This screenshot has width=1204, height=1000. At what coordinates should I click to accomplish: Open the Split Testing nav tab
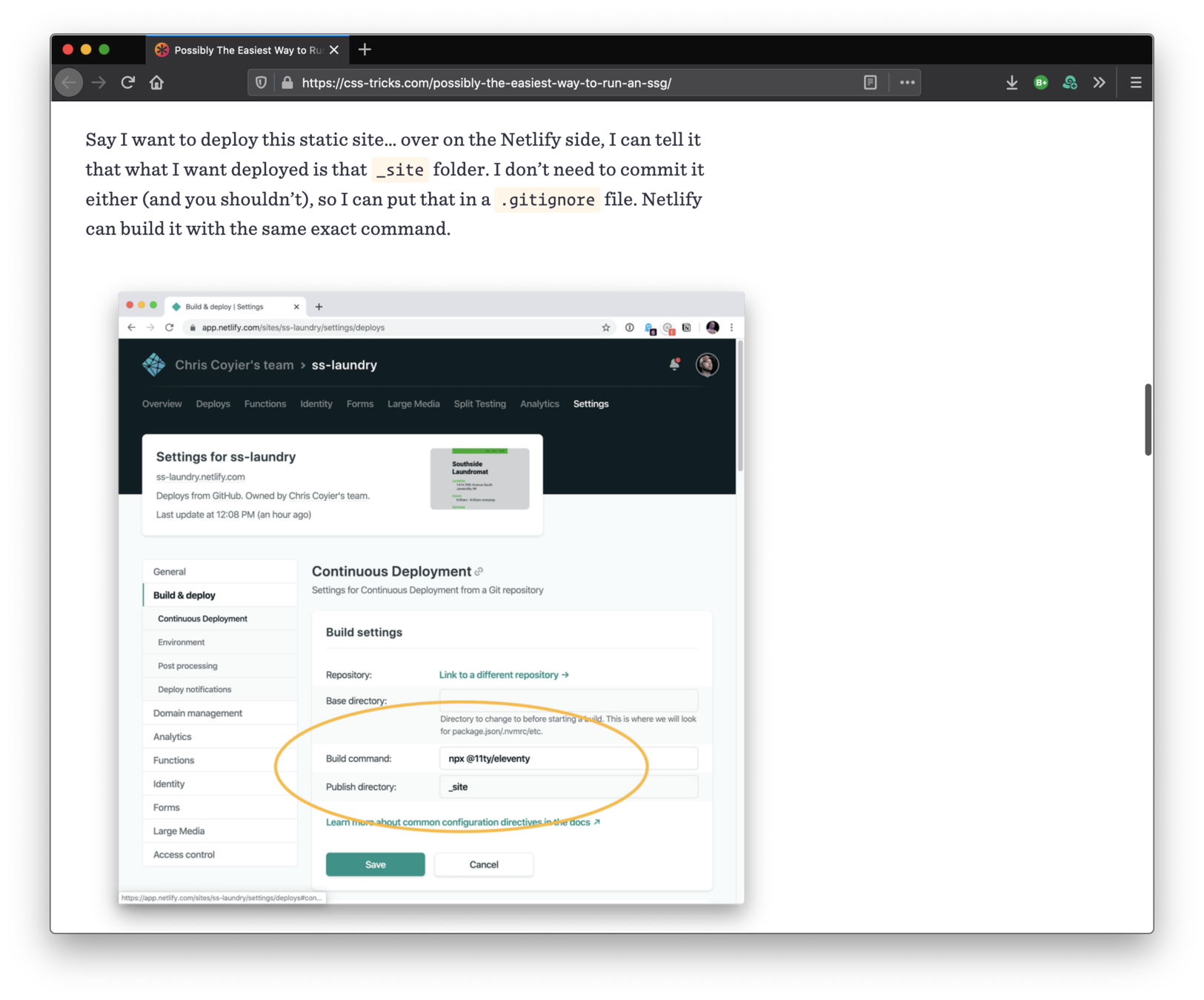tap(480, 404)
